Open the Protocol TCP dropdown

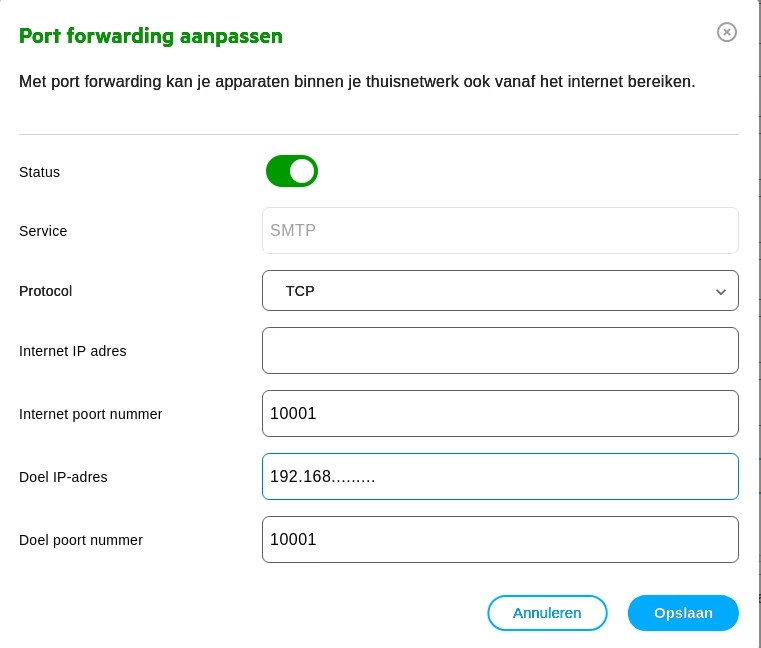coord(499,291)
